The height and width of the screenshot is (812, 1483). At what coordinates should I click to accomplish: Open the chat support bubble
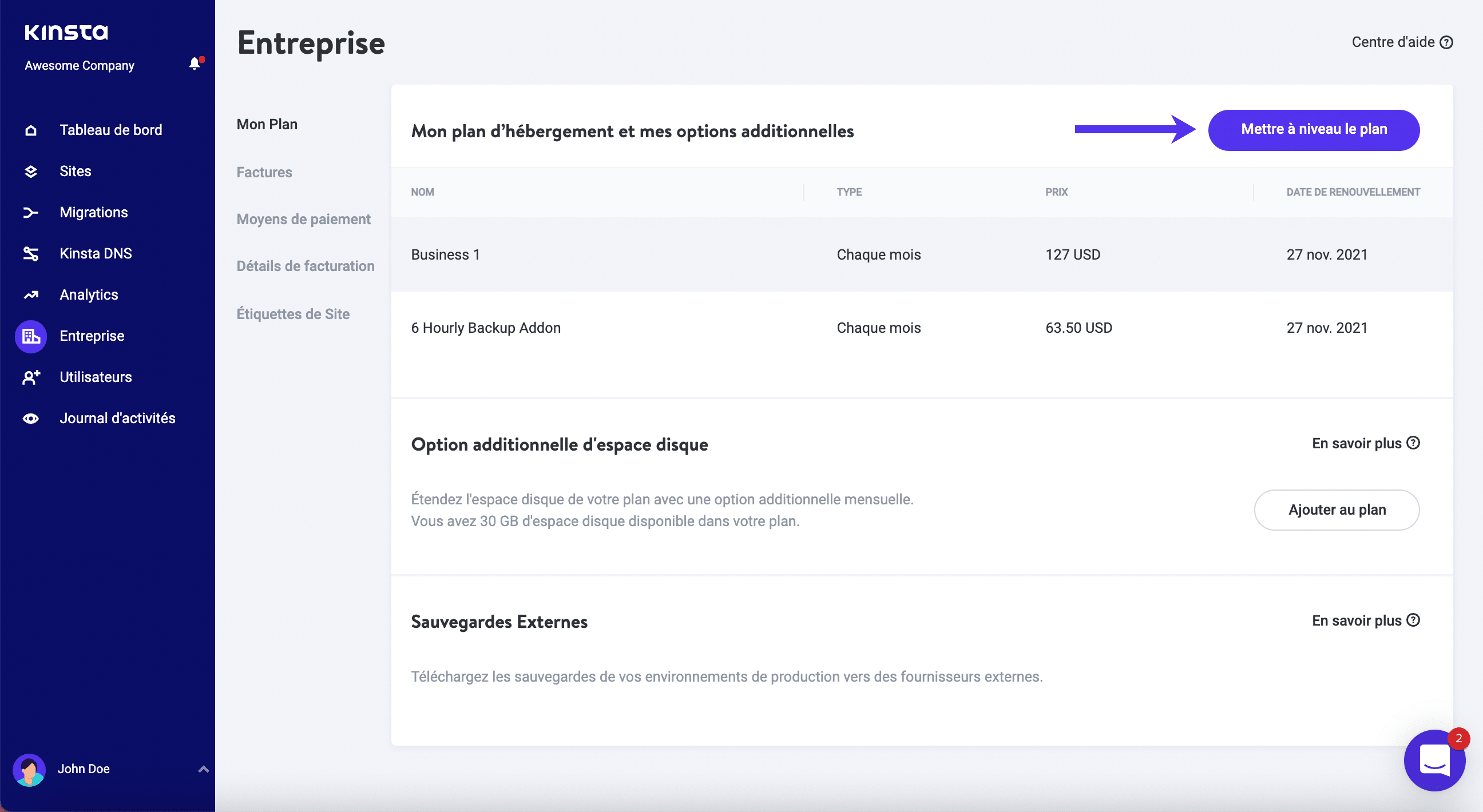pos(1434,760)
